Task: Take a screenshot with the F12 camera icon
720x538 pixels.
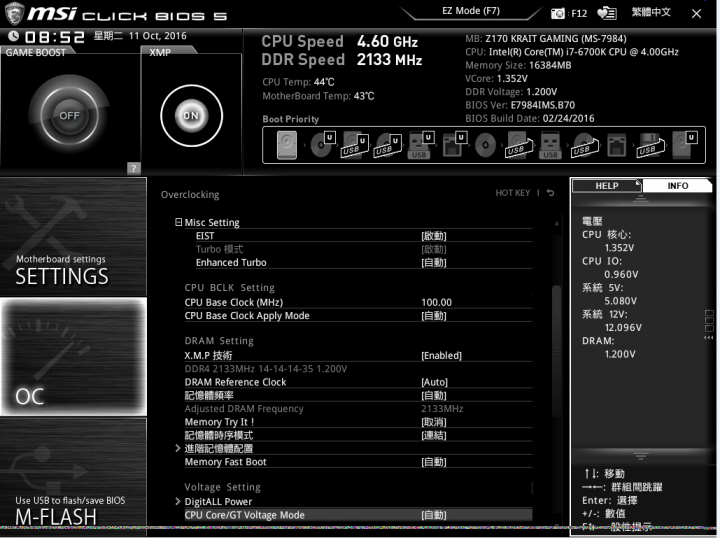Action: (557, 13)
